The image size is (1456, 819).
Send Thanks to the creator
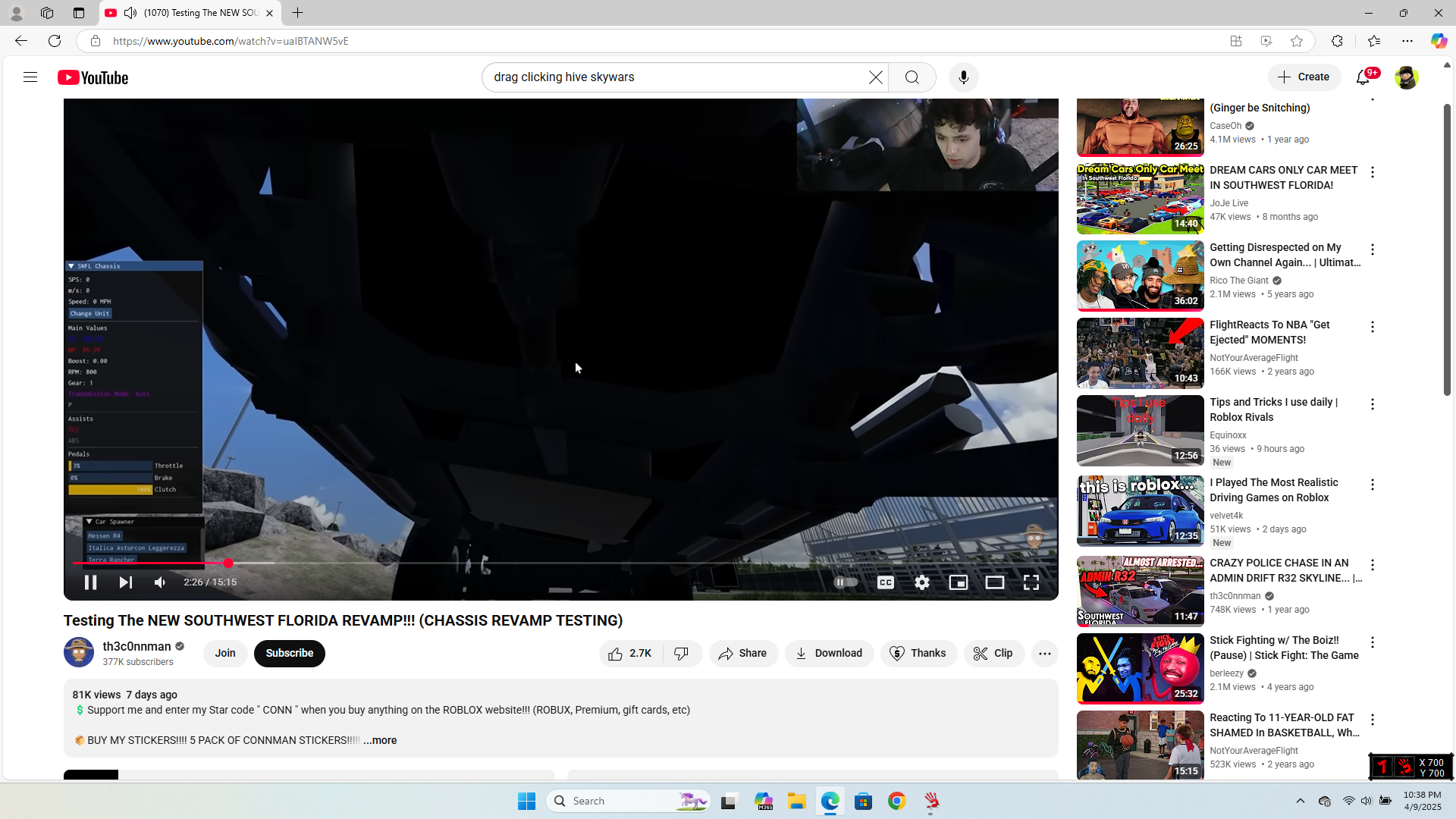tap(918, 654)
